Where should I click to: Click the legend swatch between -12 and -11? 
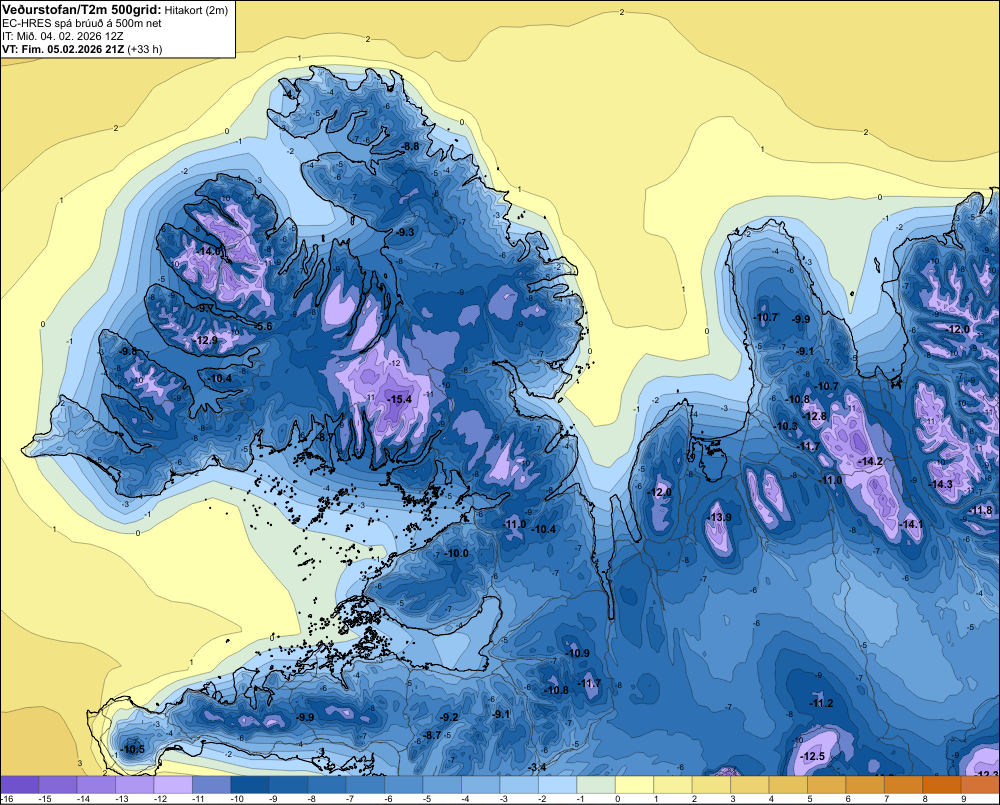point(173,785)
